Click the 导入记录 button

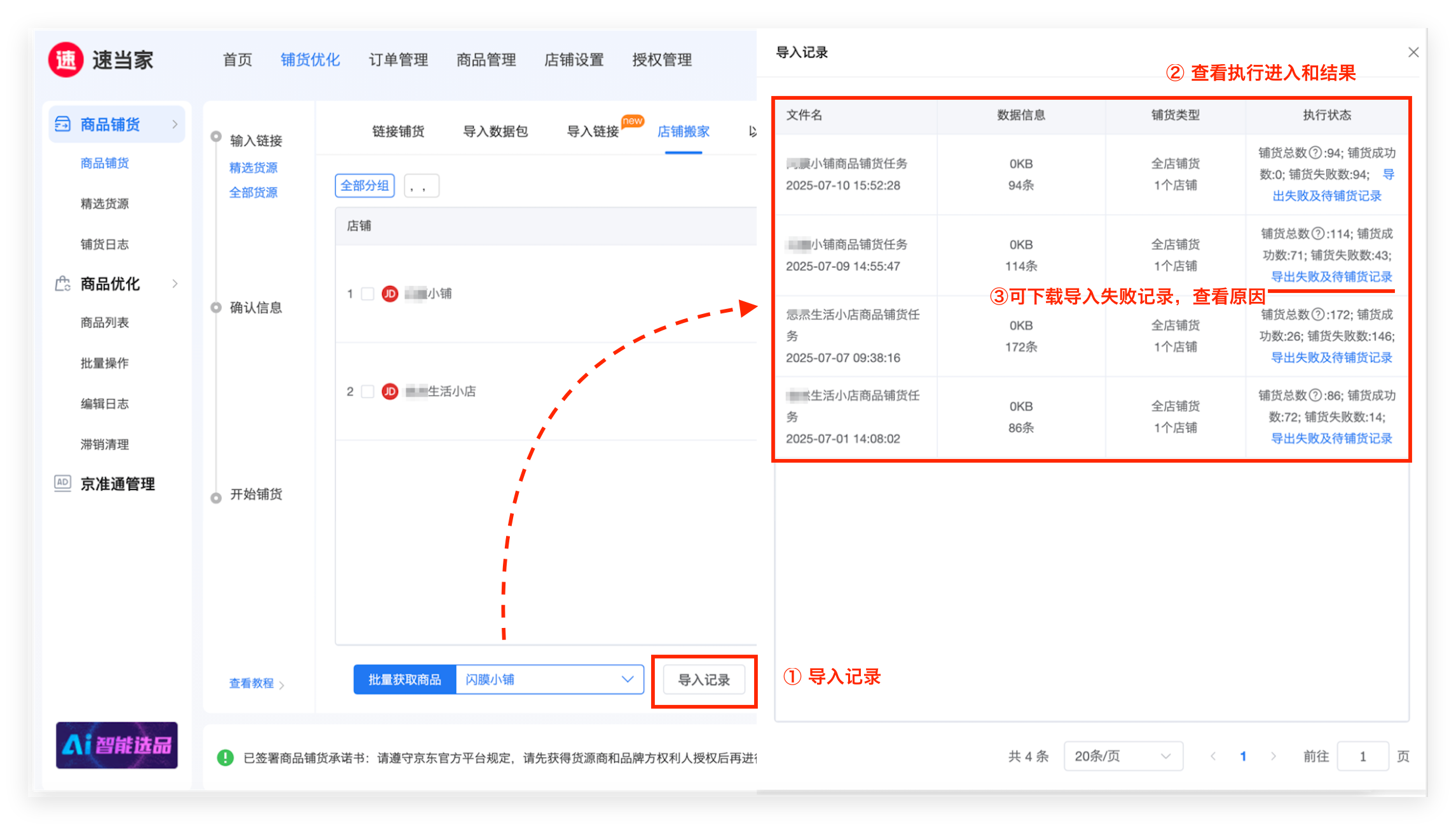tap(704, 680)
